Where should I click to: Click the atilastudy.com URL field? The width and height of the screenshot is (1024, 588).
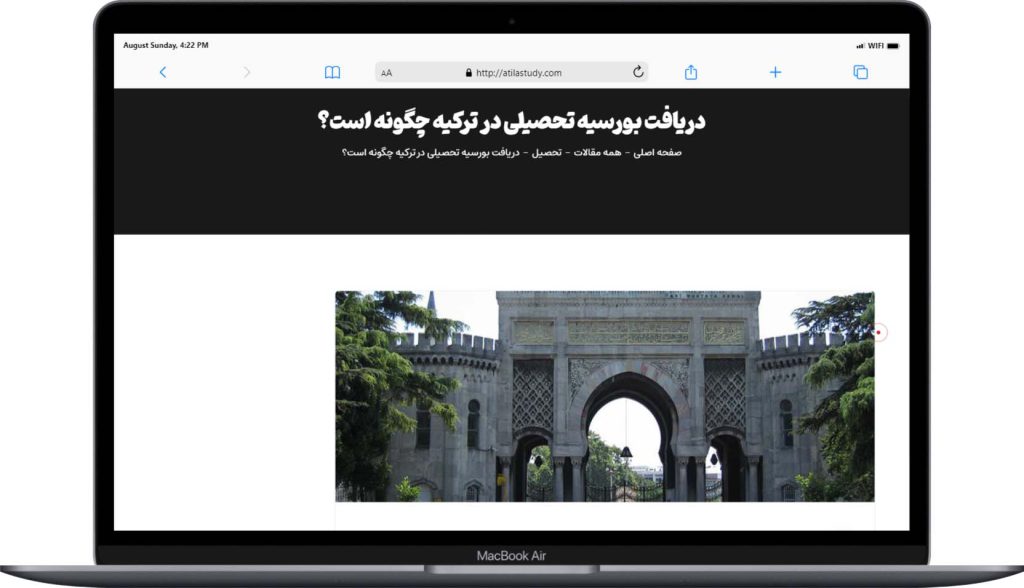tap(518, 73)
